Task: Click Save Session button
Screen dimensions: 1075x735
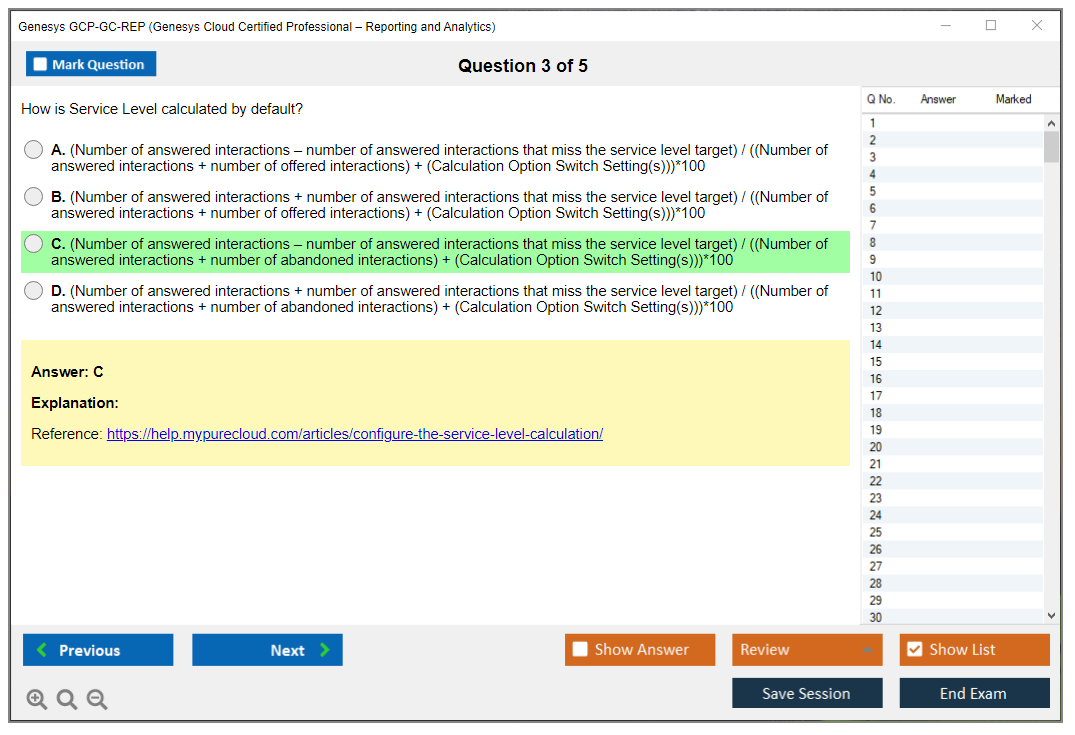Action: pyautogui.click(x=806, y=693)
